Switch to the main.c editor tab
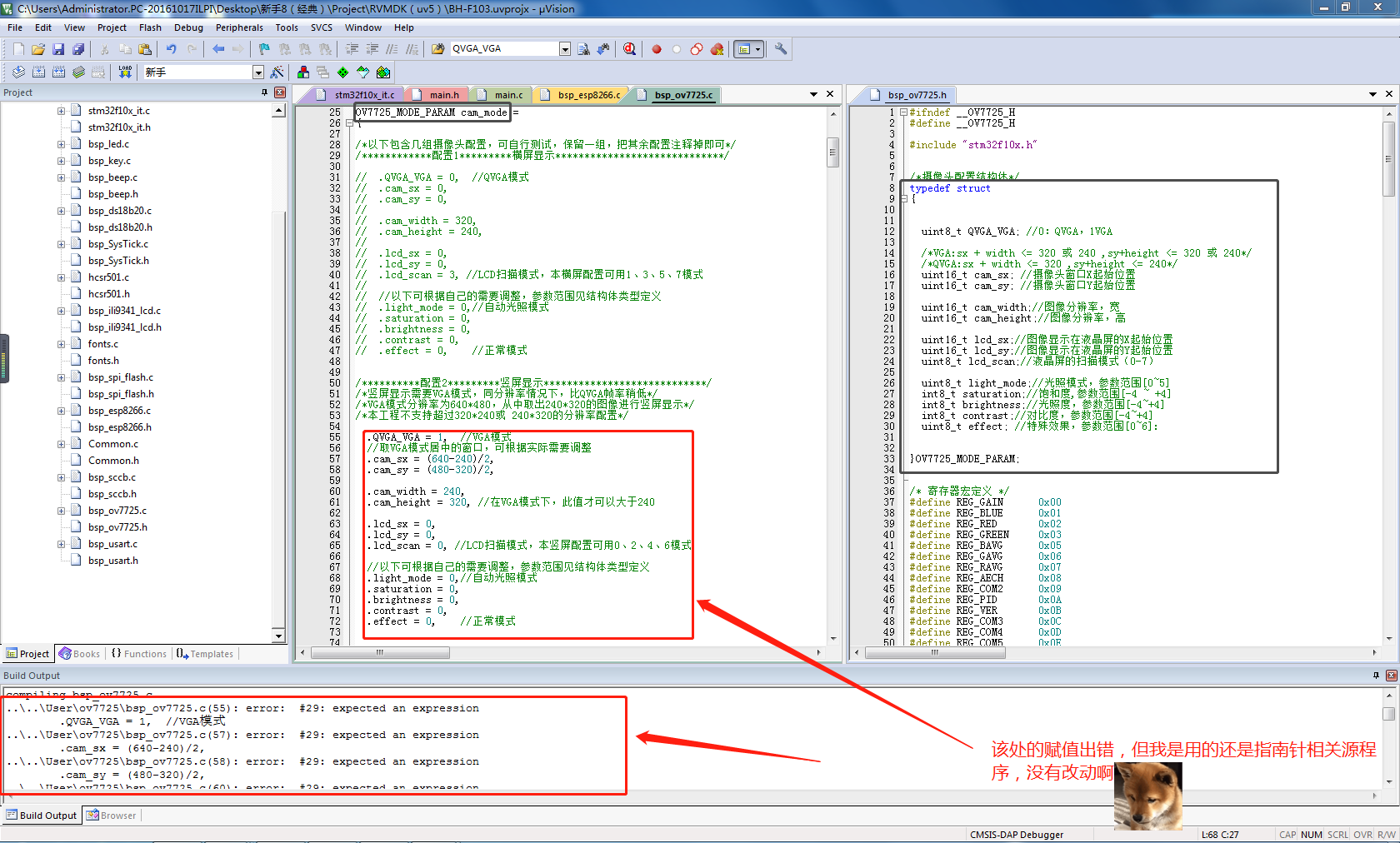 [x=508, y=95]
